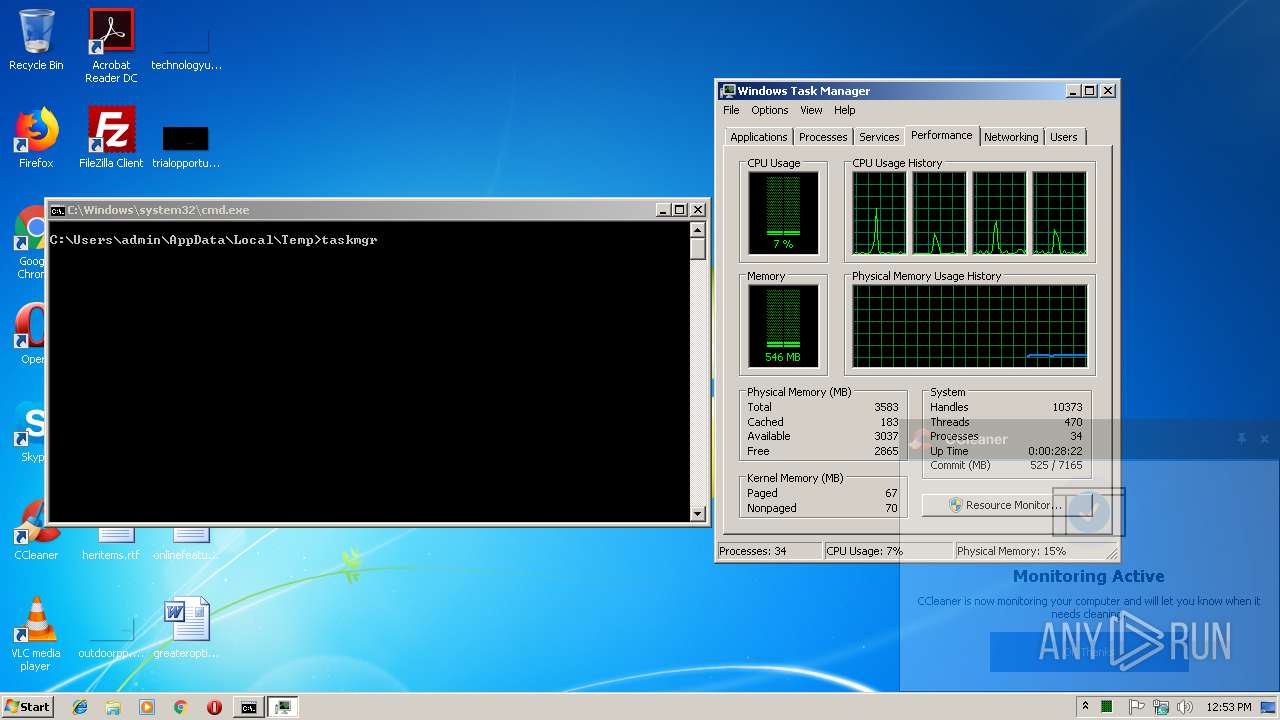Screen dimensions: 1280x720
Task: Click the Memory usage gauge
Action: pos(783,325)
